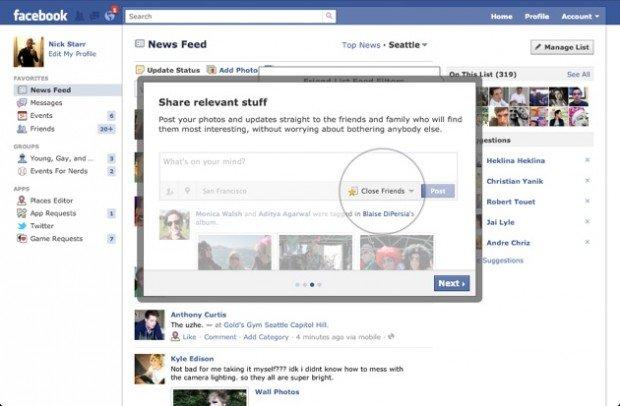Open Game Requests icon
Image resolution: width=620 pixels, height=406 pixels.
click(x=22, y=238)
